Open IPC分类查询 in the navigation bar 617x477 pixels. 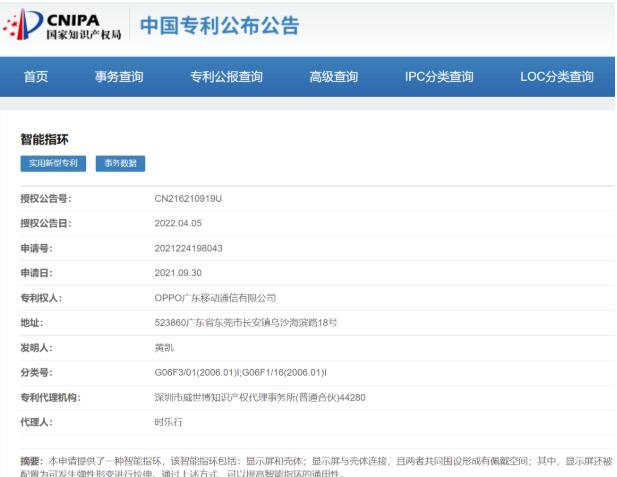(439, 77)
